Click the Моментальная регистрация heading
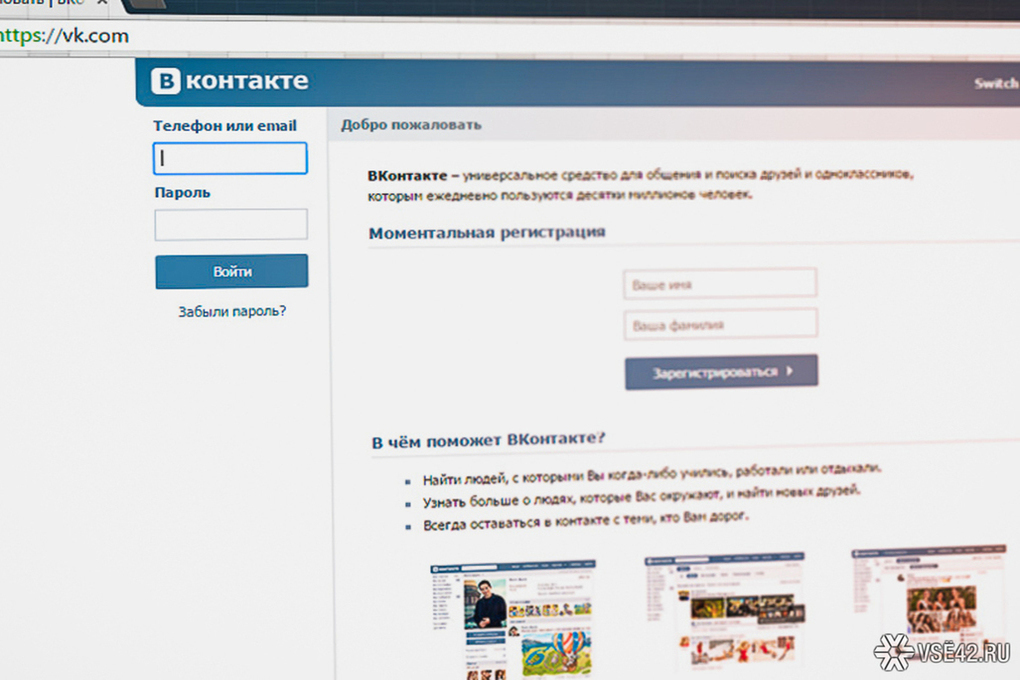 click(487, 233)
